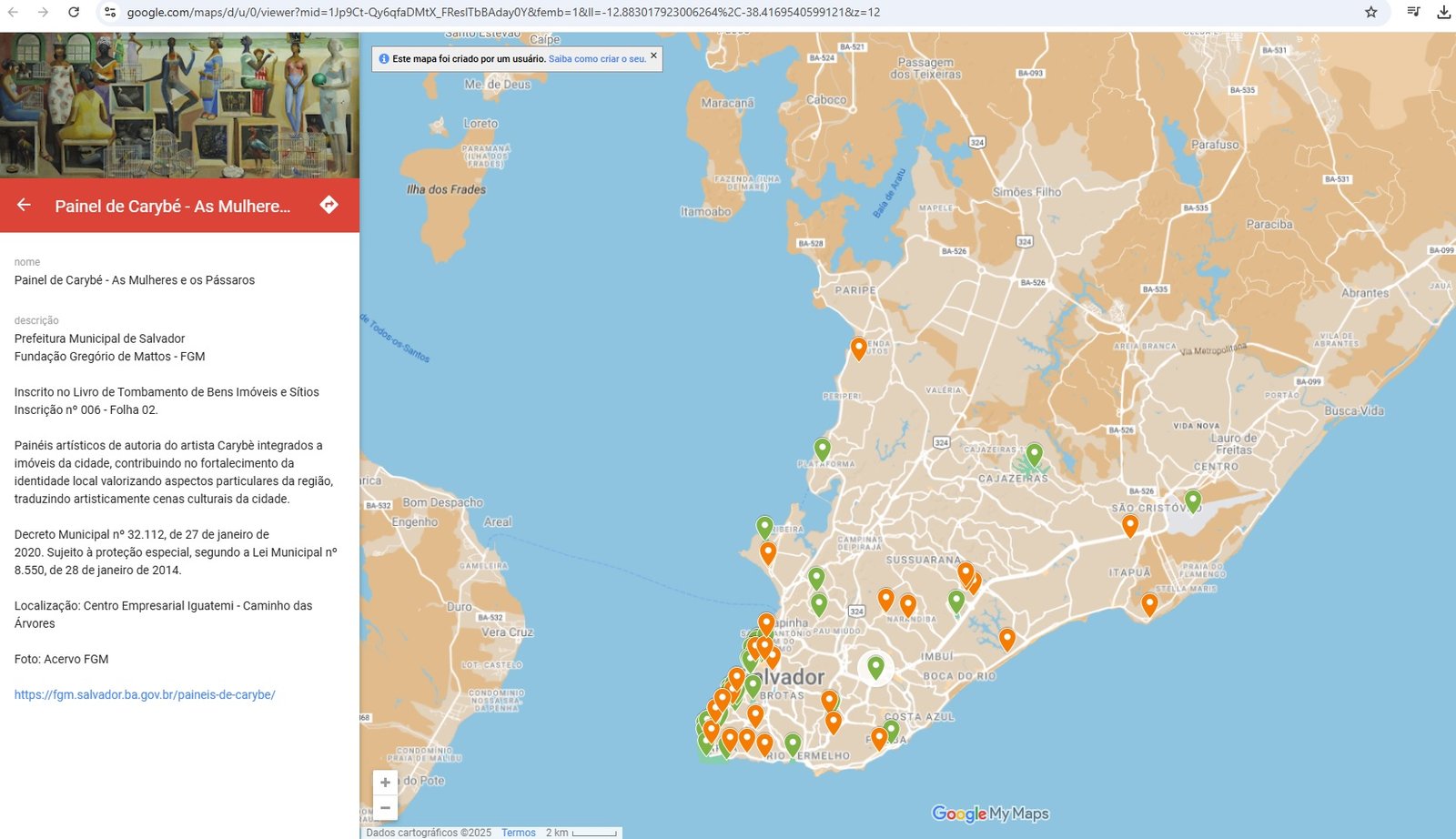Open the fgm.salvador.ba.gov.br paineis-de-carybe link
Viewport: 1456px width, 839px height.
(x=145, y=694)
